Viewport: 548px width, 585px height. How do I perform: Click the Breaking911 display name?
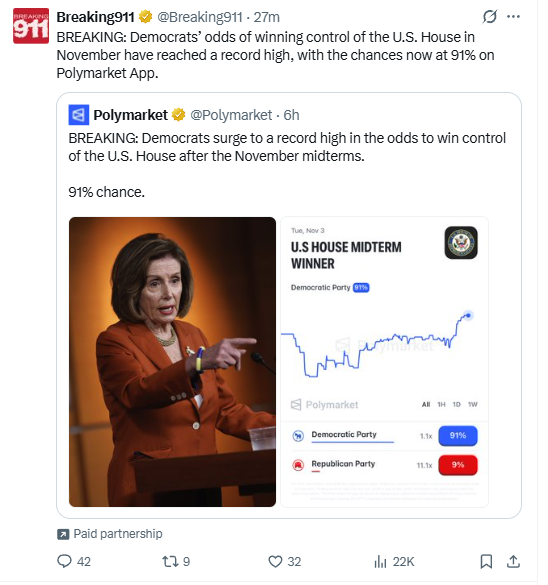pyautogui.click(x=95, y=17)
